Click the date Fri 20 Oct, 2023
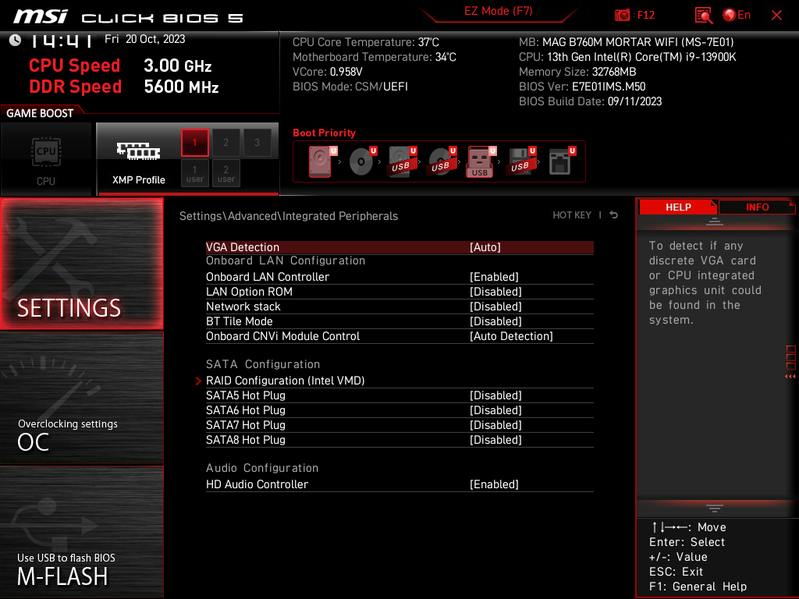Screen dimensions: 799x599 tap(145, 39)
